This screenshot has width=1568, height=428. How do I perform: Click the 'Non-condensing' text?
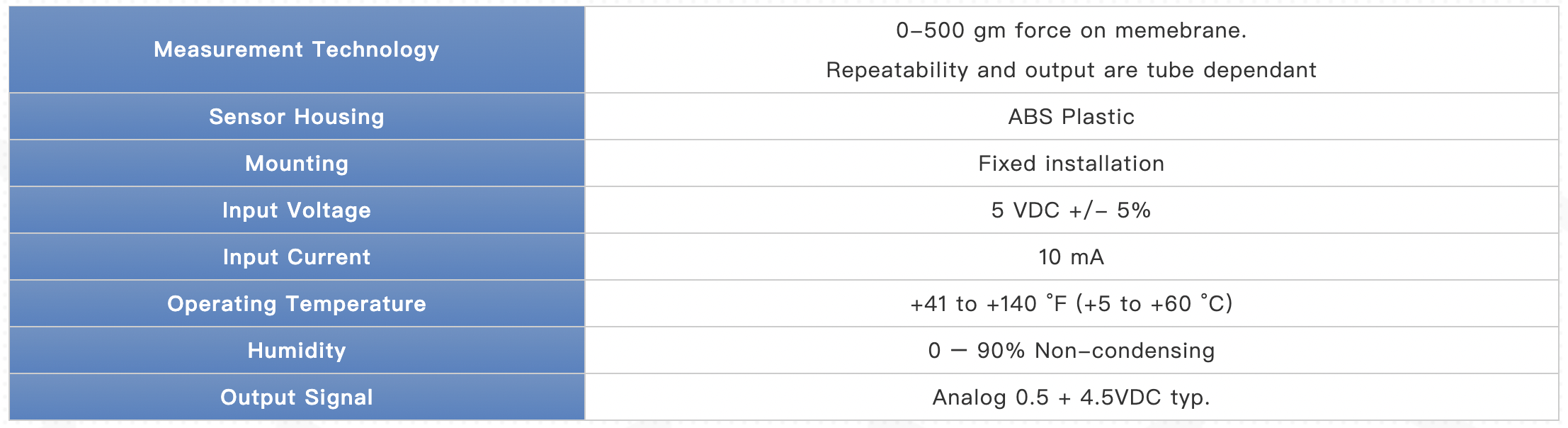(x=1125, y=351)
